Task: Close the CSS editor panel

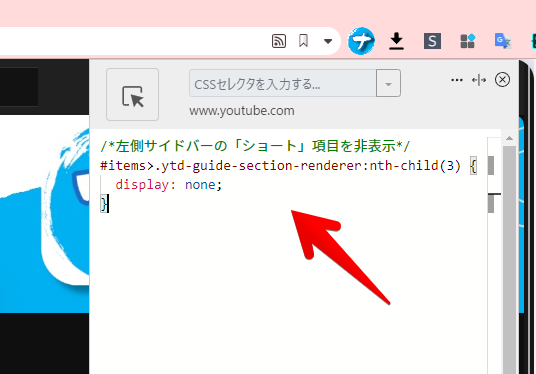Action: 502,80
